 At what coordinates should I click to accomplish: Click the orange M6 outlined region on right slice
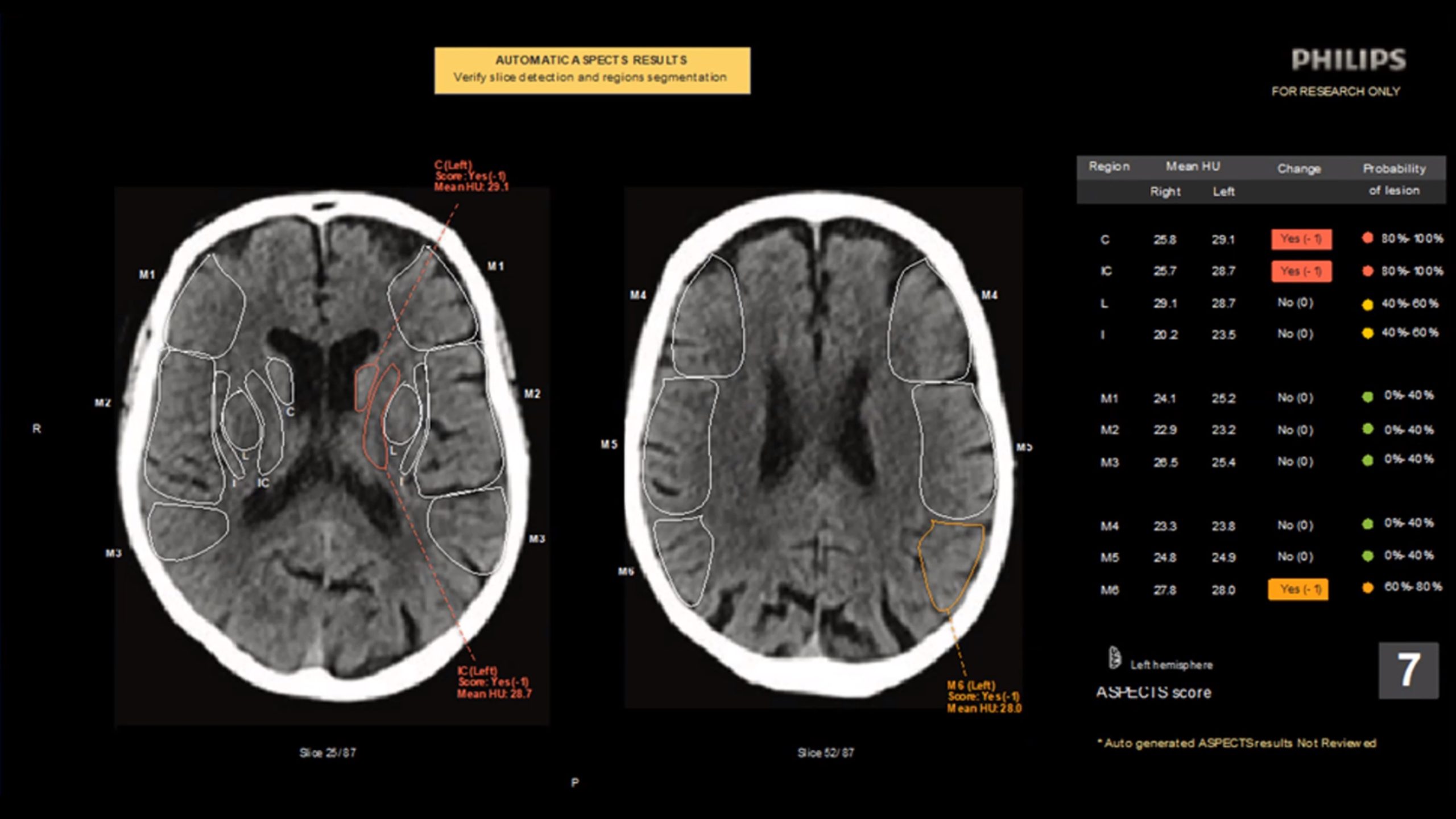pos(950,564)
